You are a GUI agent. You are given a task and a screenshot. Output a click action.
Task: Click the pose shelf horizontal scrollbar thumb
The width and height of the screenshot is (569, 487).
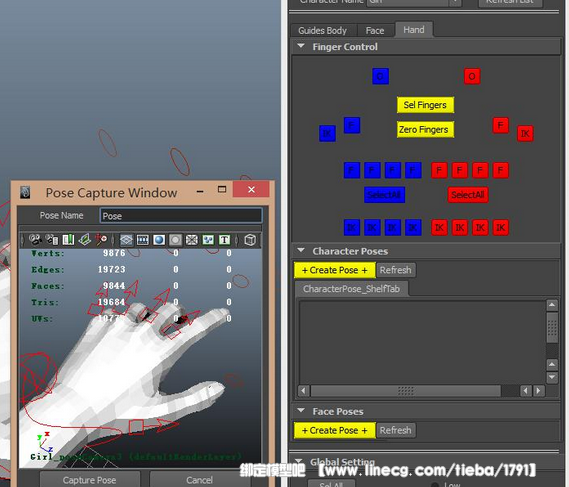tap(406, 391)
